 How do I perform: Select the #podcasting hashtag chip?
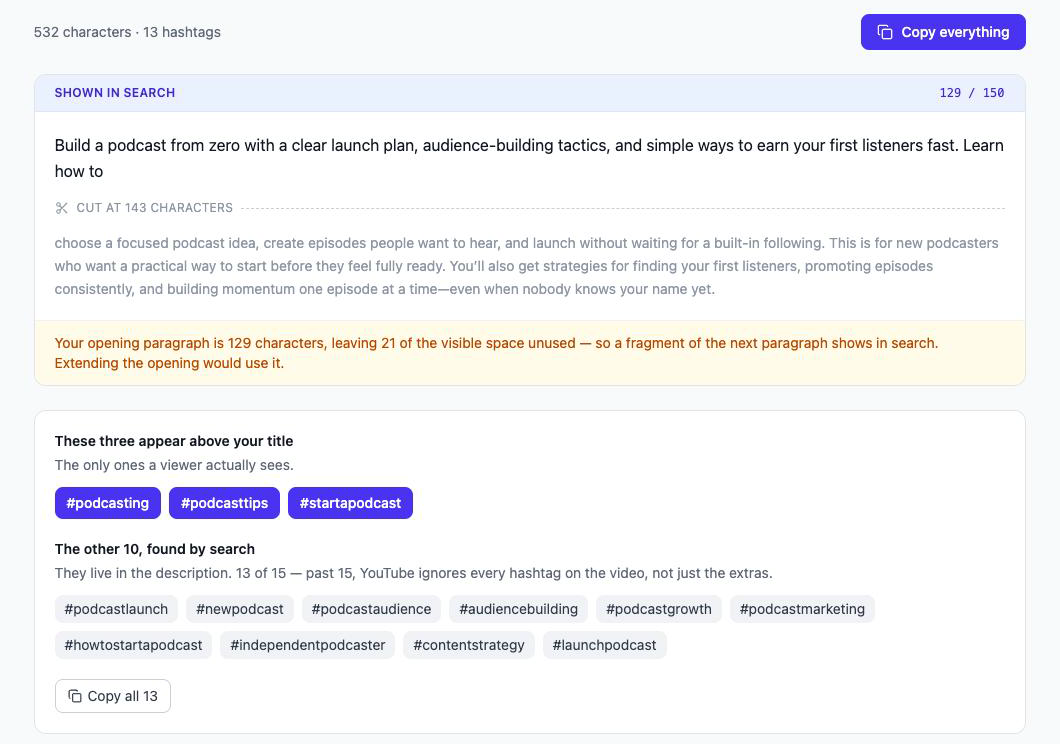point(107,503)
